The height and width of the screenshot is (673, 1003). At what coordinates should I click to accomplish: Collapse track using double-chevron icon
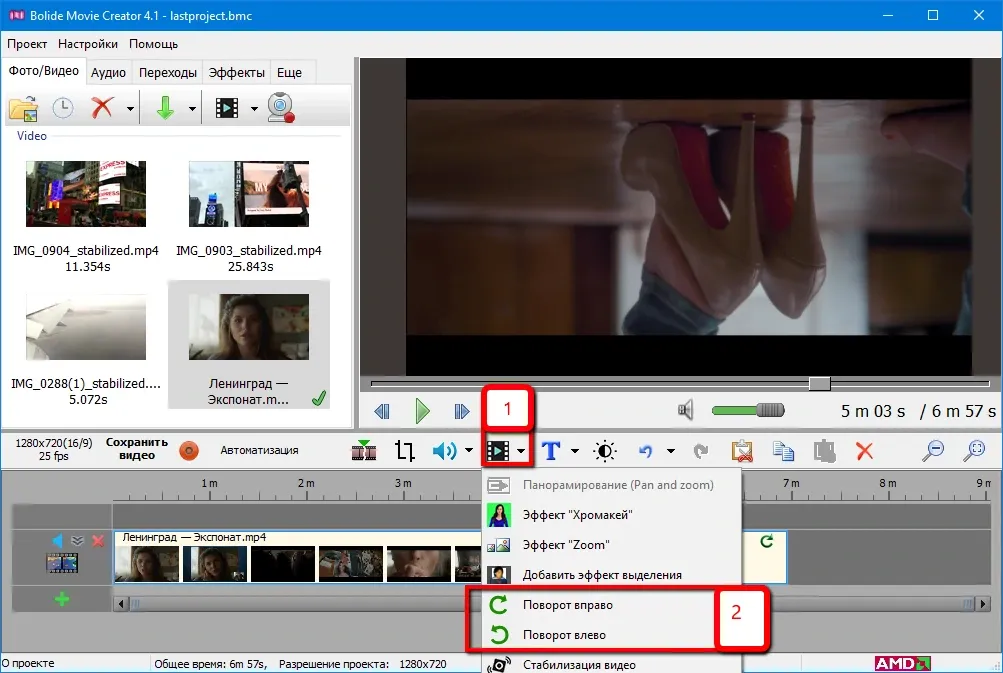[x=77, y=541]
